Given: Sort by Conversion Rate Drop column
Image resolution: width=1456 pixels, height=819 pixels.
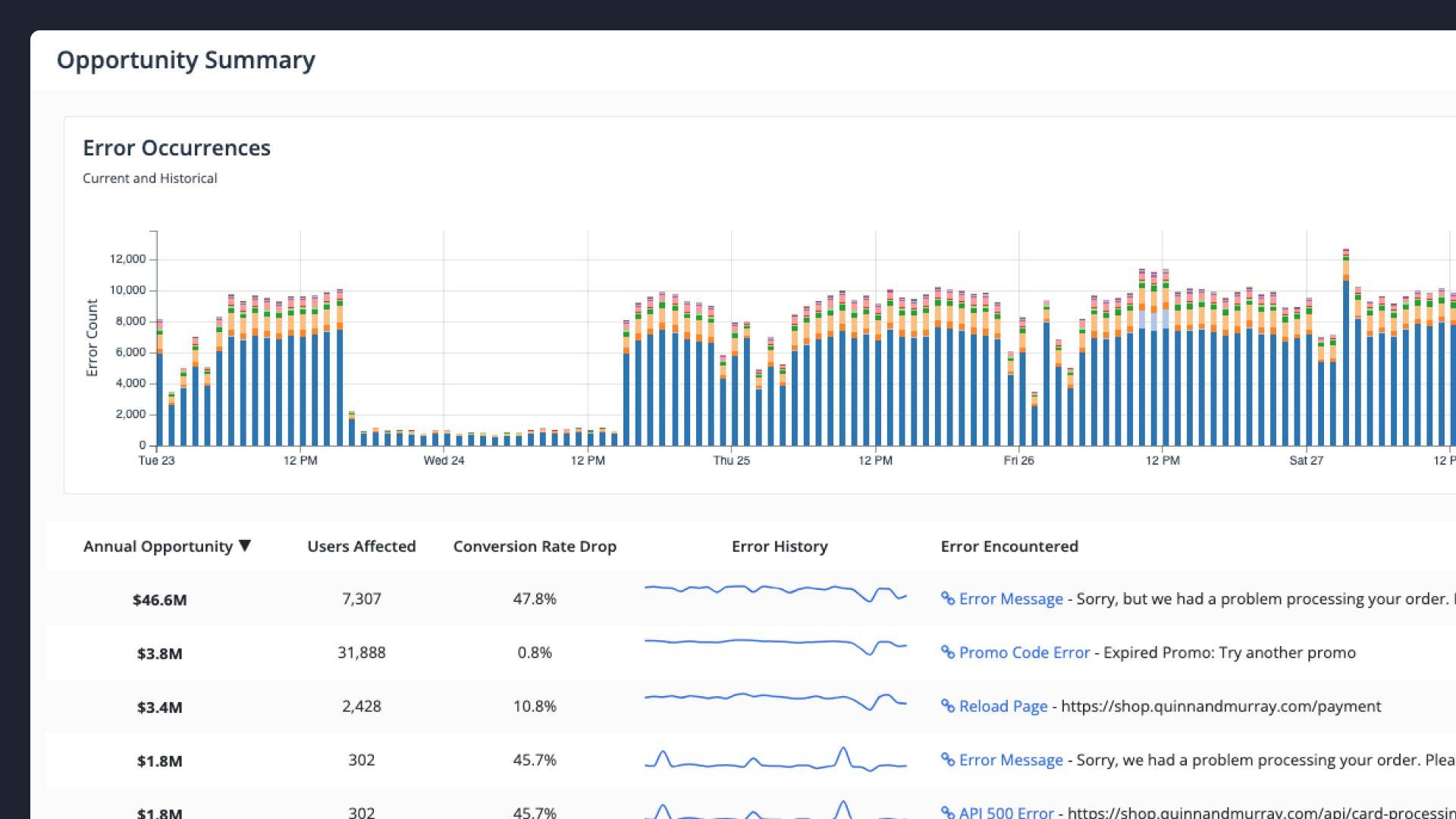Looking at the screenshot, I should pyautogui.click(x=535, y=546).
